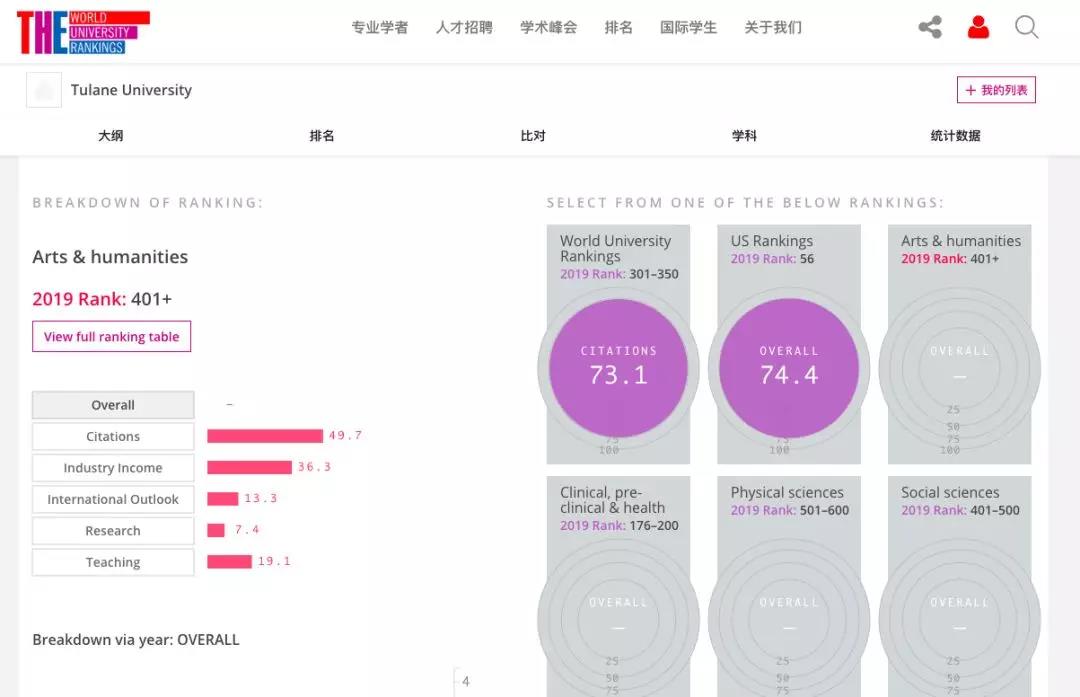This screenshot has height=697, width=1080.
Task: Switch to the 统计数据 tab
Action: click(x=955, y=136)
